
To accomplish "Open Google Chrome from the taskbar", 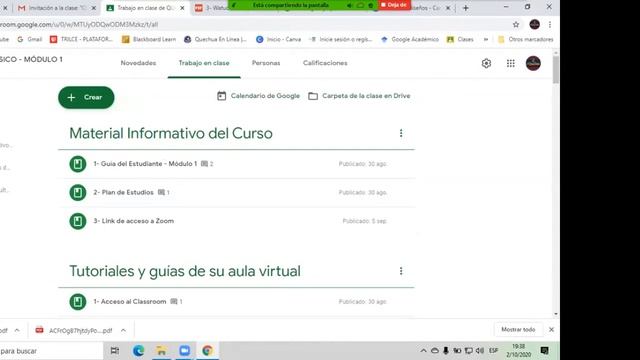I will click(207, 351).
